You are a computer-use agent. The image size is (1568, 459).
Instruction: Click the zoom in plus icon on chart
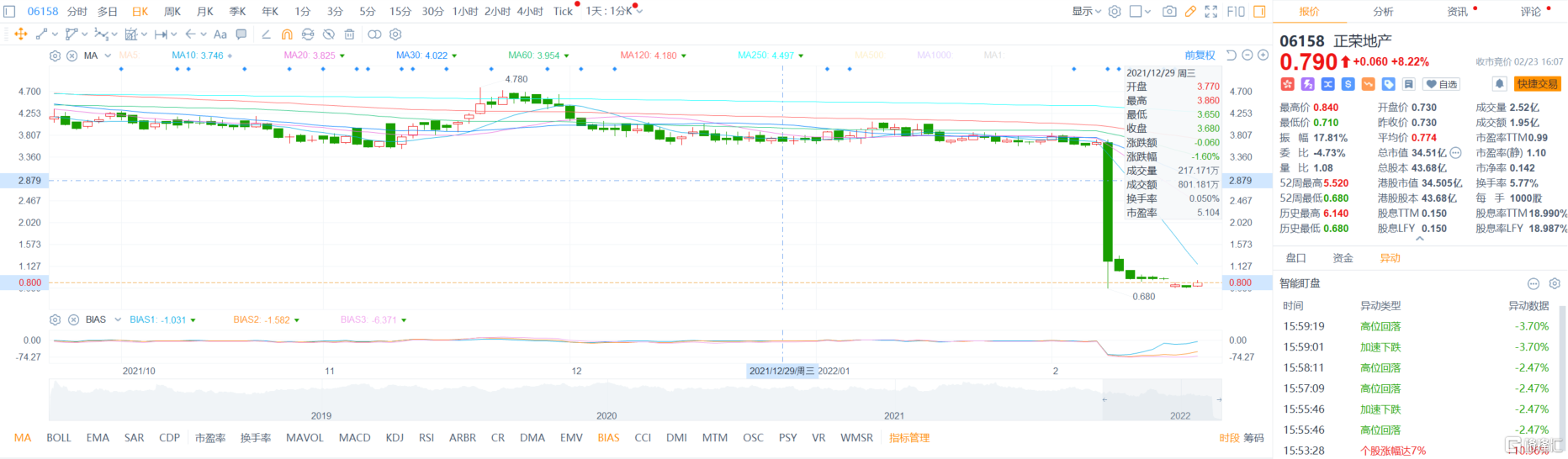1263,55
